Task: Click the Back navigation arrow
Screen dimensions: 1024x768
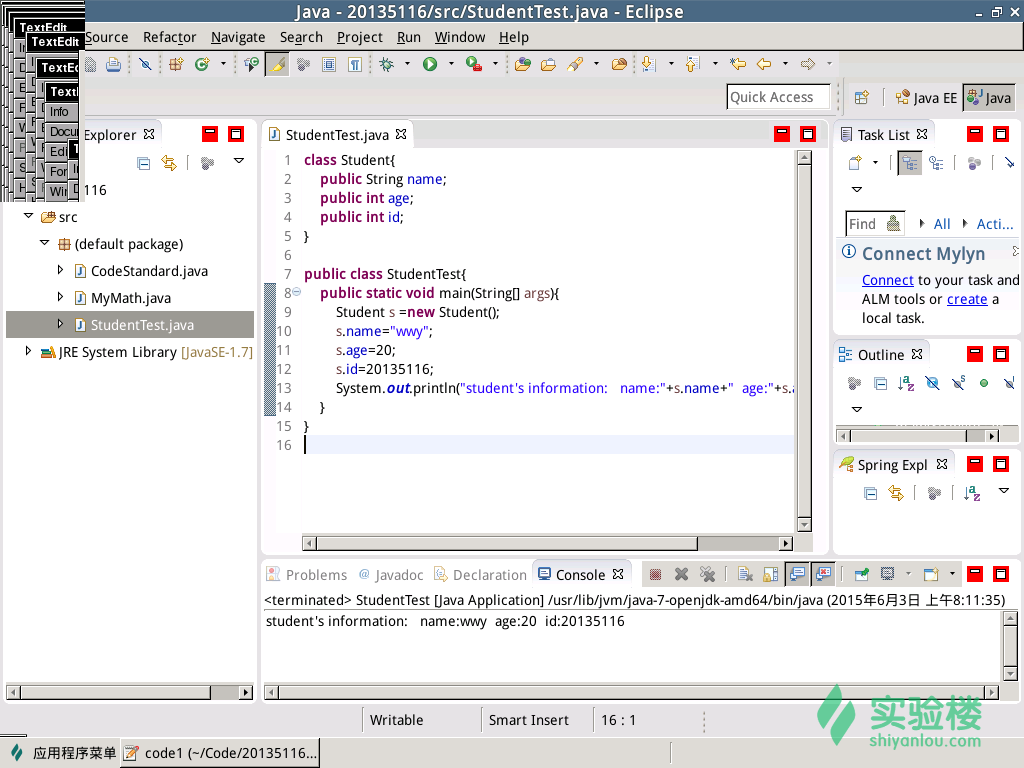Action: 764,64
